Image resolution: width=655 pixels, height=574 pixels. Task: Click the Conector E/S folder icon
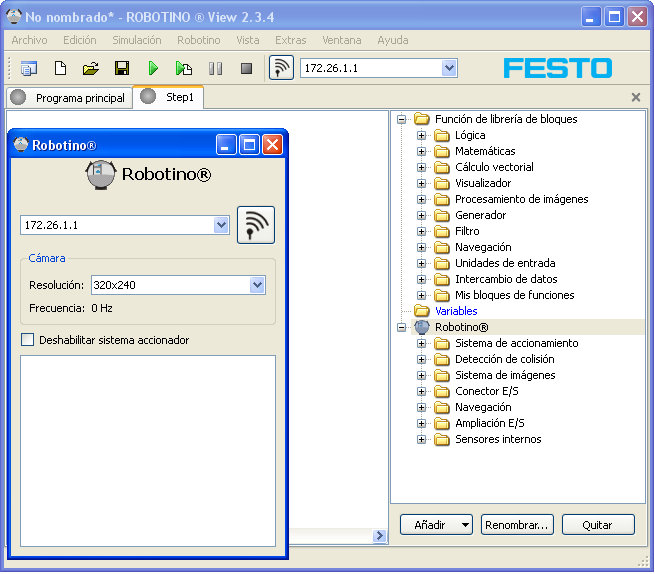(442, 391)
